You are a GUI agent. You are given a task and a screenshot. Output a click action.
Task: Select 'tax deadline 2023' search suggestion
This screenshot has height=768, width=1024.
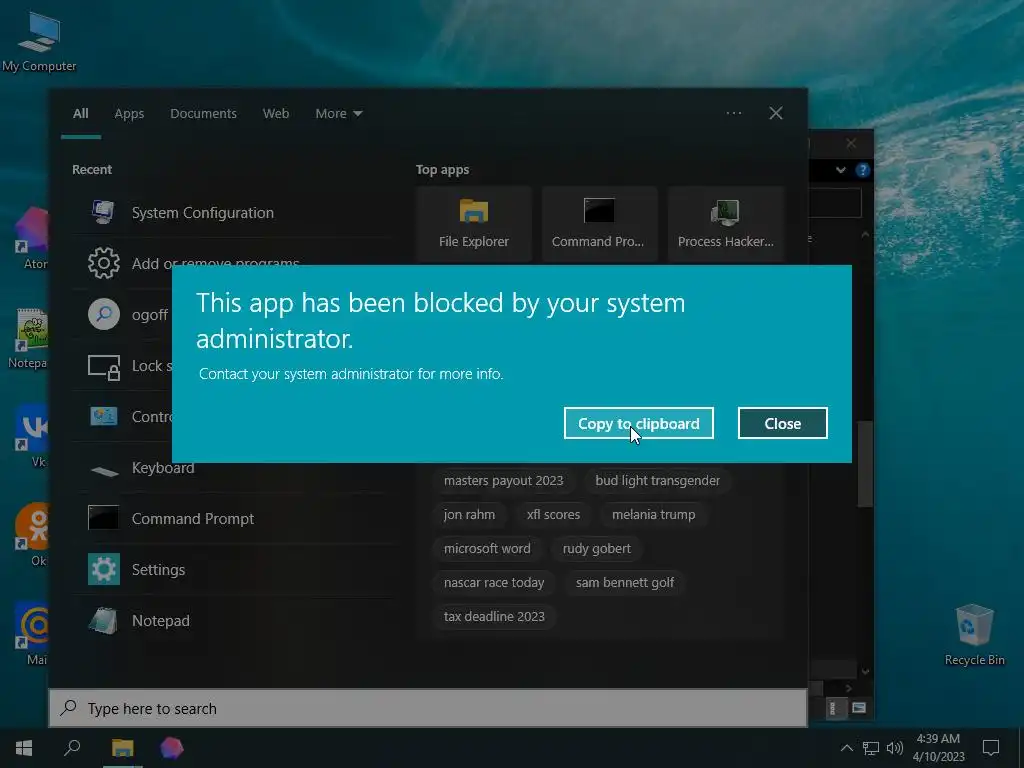click(494, 616)
